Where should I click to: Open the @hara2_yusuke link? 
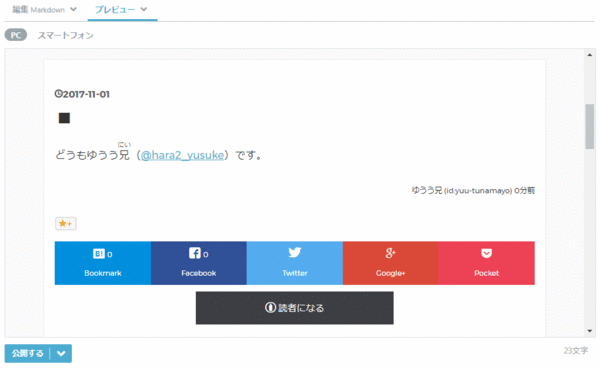(183, 155)
